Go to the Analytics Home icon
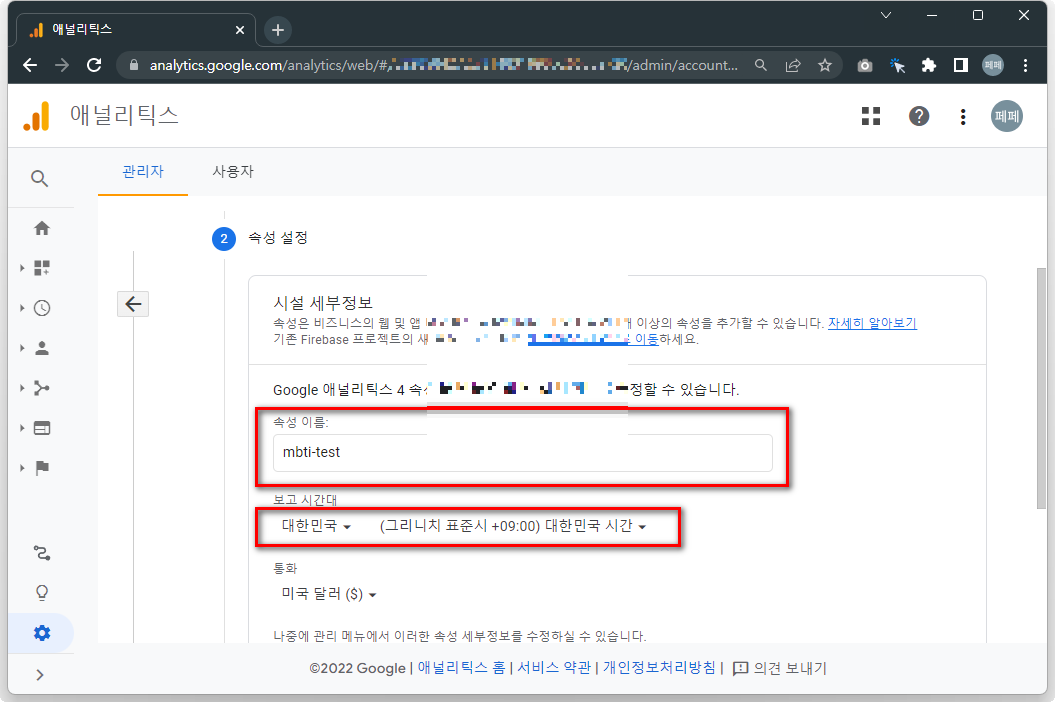 [x=41, y=227]
